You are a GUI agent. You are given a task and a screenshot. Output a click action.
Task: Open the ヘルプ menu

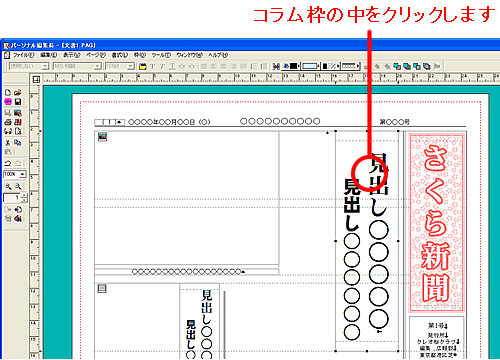point(218,55)
